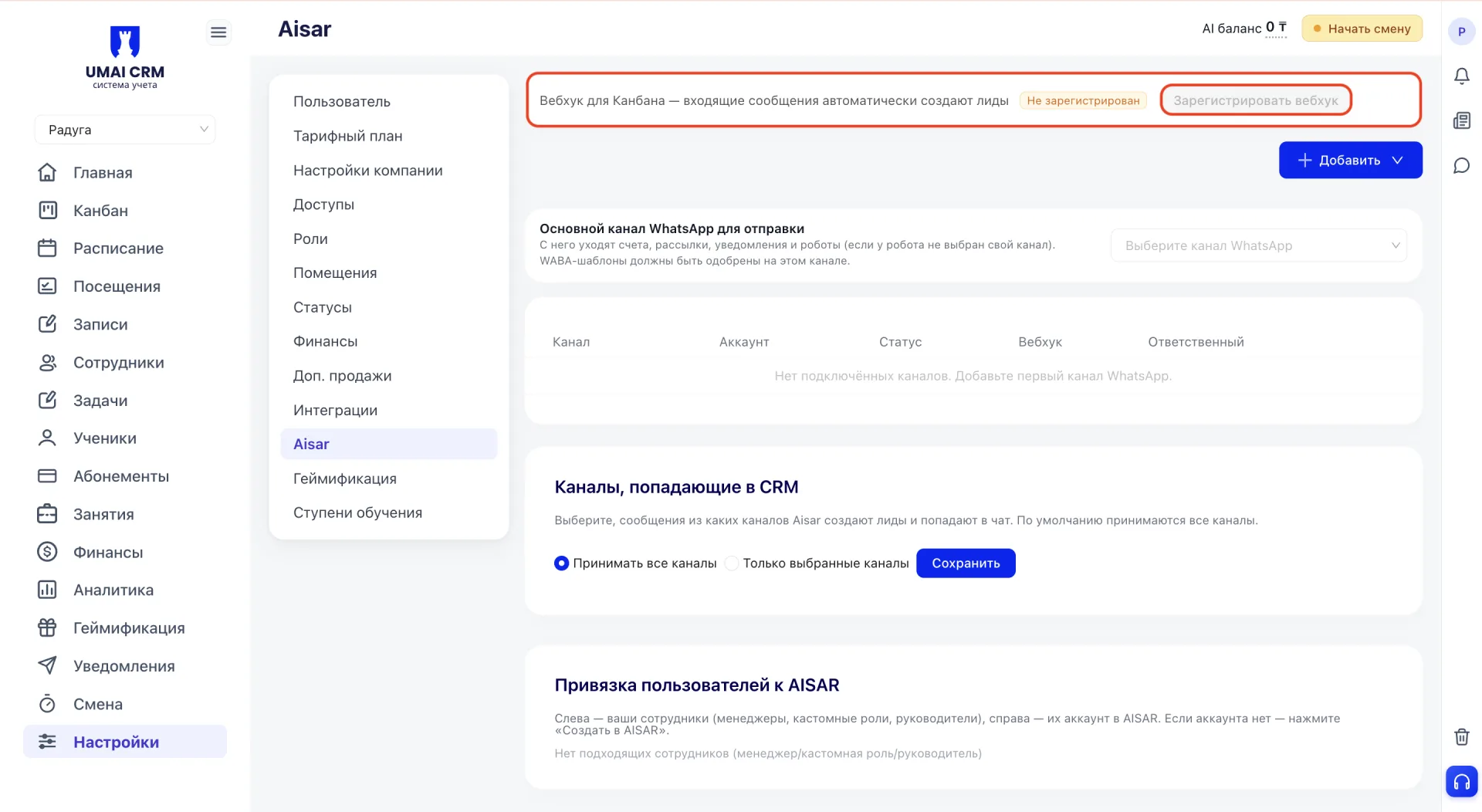Viewport: 1482px width, 812px height.
Task: Click the Финансы dollar circle icon
Action: tap(47, 551)
